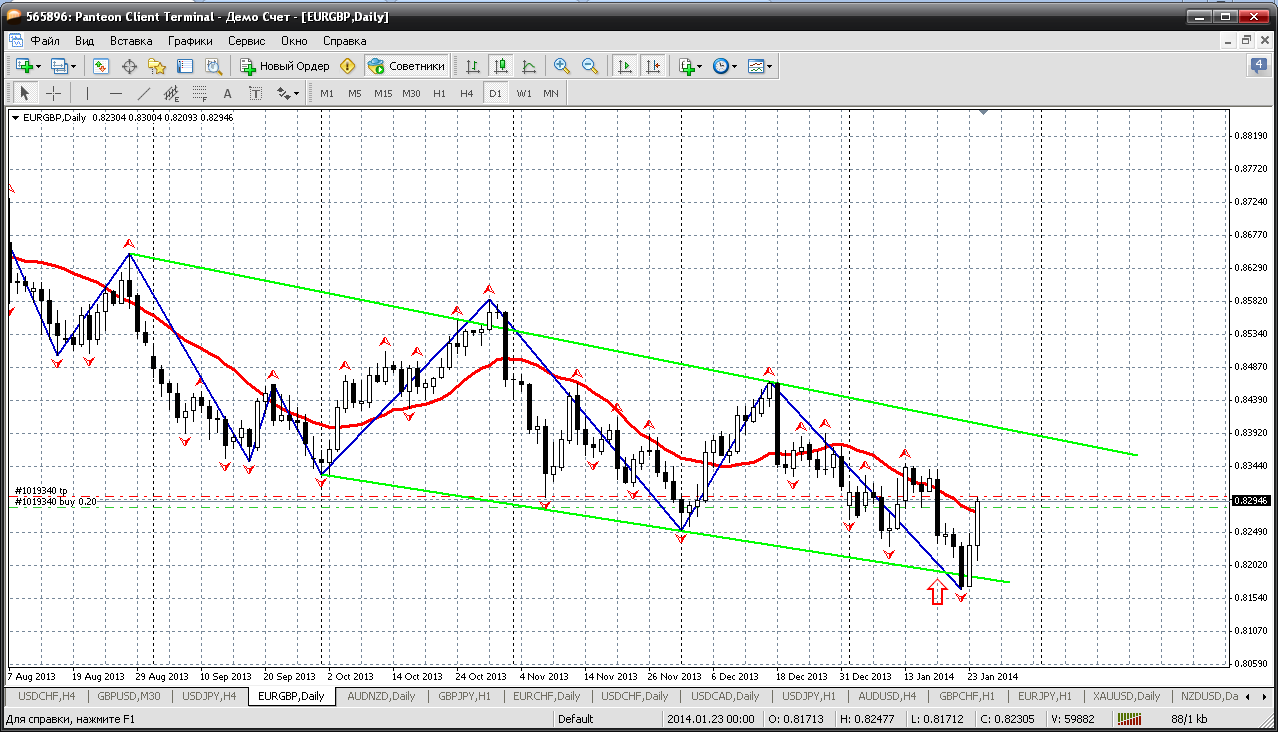Viewport: 1278px width, 732px height.
Task: Select the text 'A' tool
Action: pyautogui.click(x=227, y=93)
